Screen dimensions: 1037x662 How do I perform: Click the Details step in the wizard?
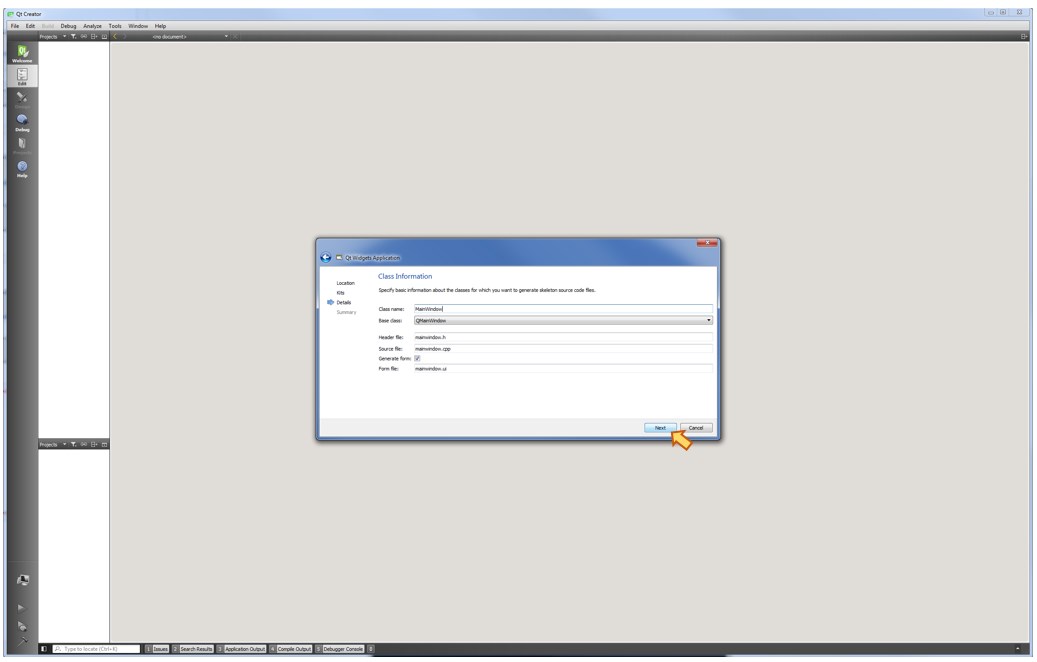[344, 302]
